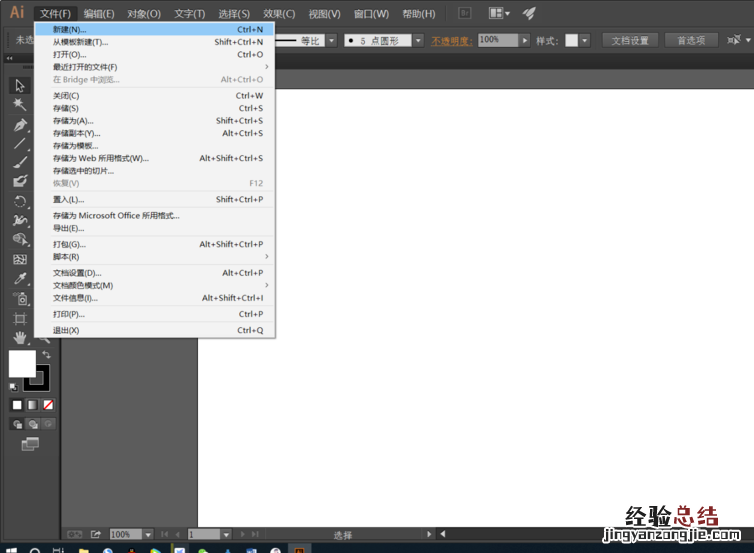Select the Magic Wand tool
The width and height of the screenshot is (754, 553).
(x=20, y=104)
